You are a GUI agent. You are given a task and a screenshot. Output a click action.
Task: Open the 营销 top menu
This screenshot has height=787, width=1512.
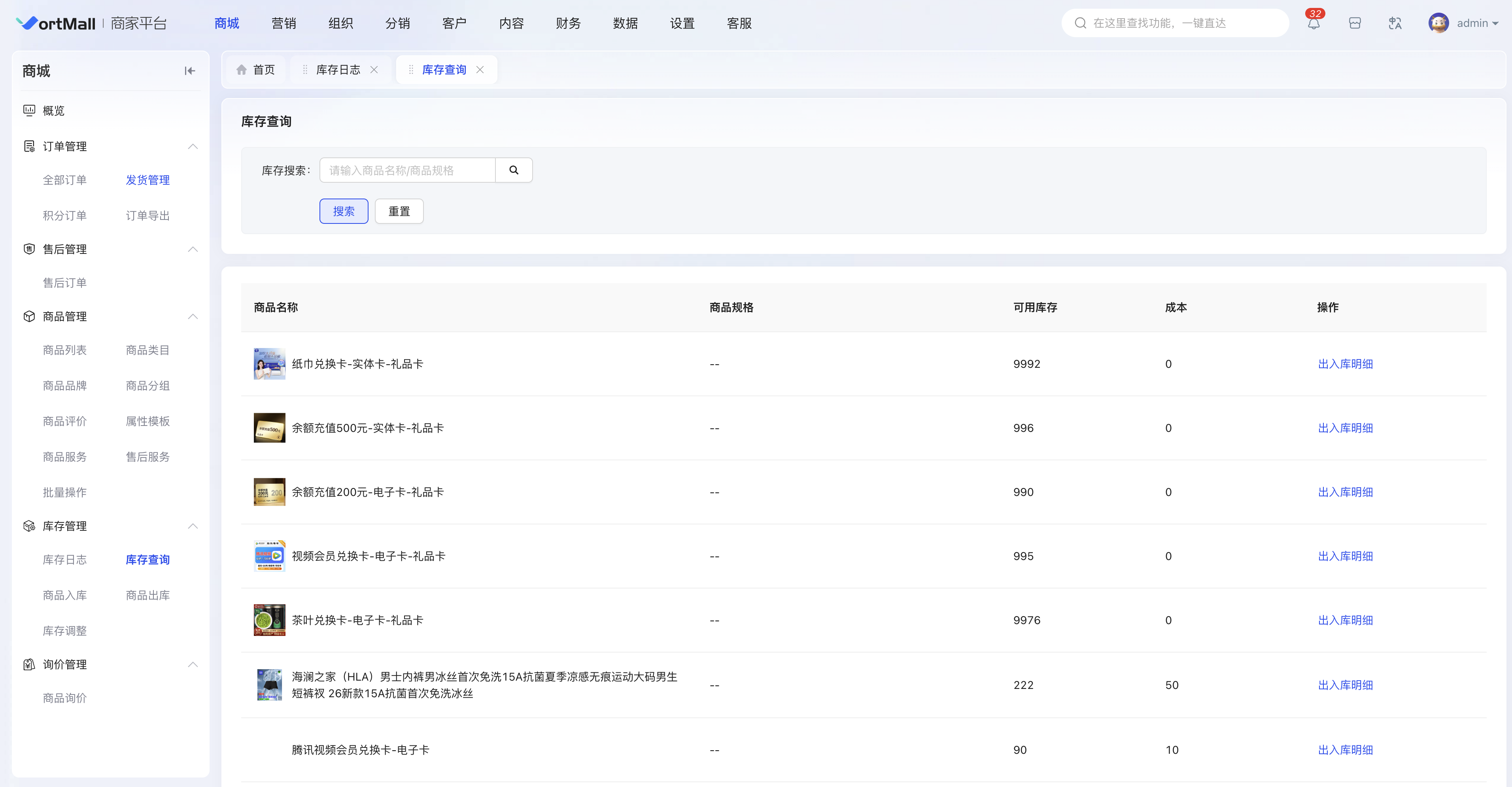[x=283, y=23]
